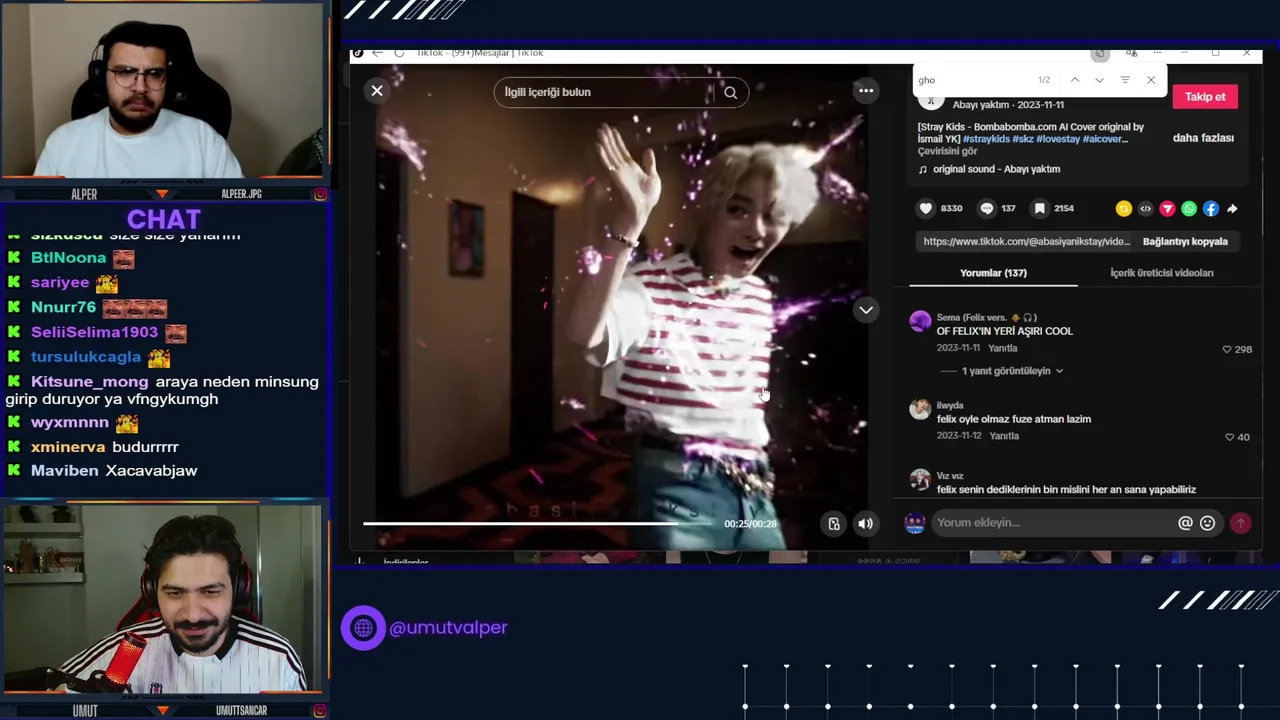Open the emoji picker in comment box
Image resolution: width=1280 pixels, height=720 pixels.
coord(1207,523)
